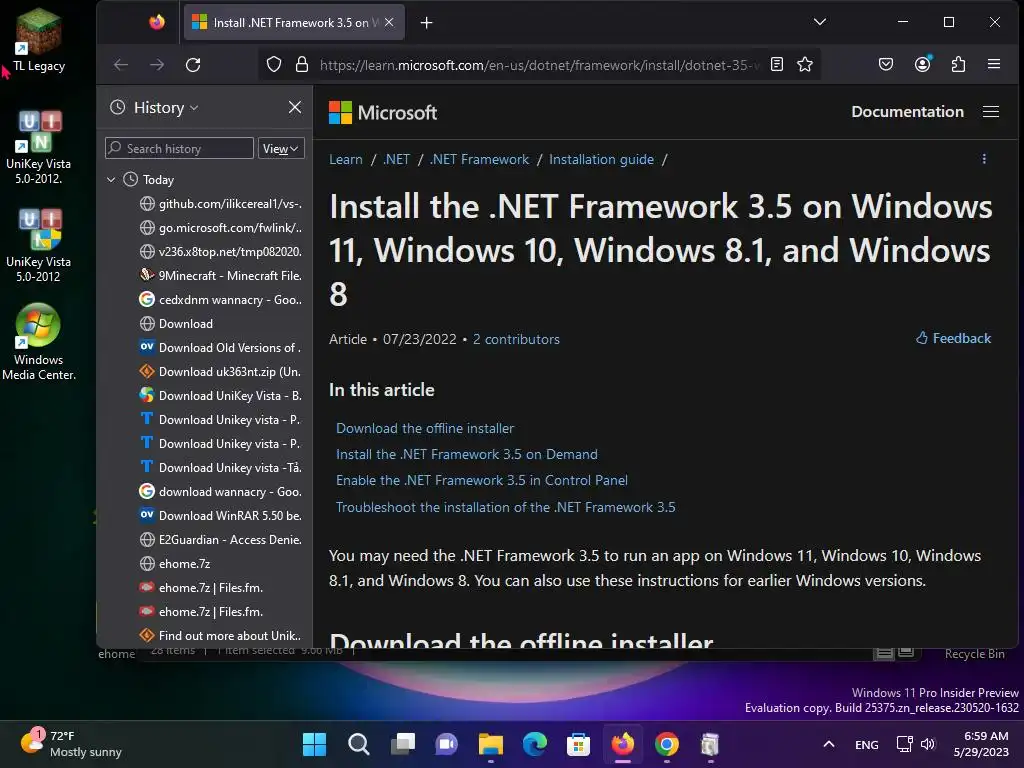The height and width of the screenshot is (768, 1024).
Task: Go back to previous page
Action: [121, 65]
